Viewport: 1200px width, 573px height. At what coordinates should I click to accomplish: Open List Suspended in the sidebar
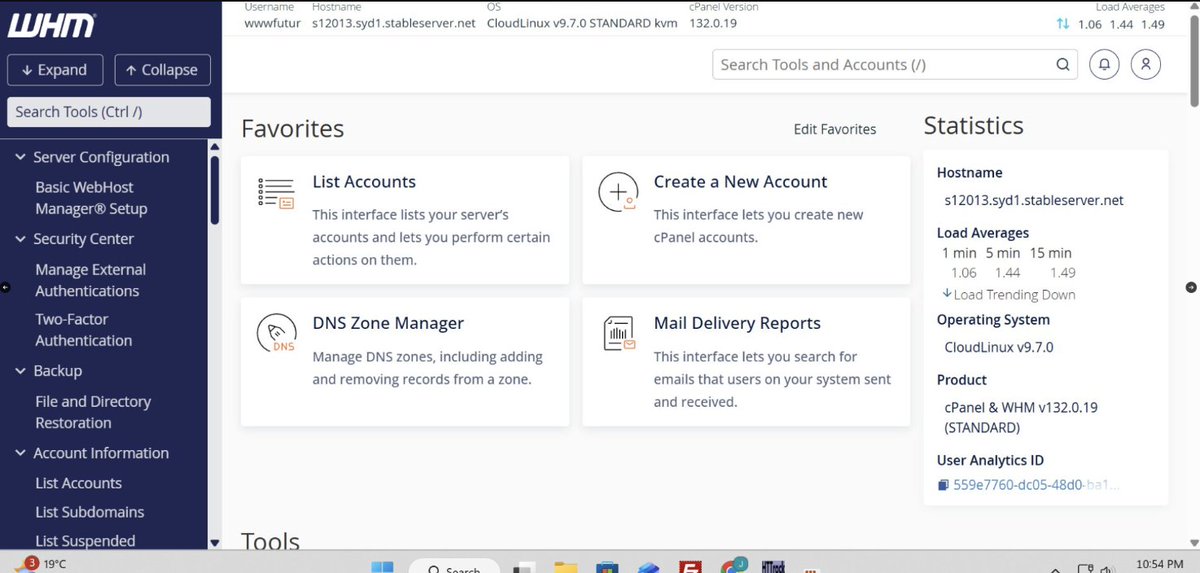coord(85,541)
